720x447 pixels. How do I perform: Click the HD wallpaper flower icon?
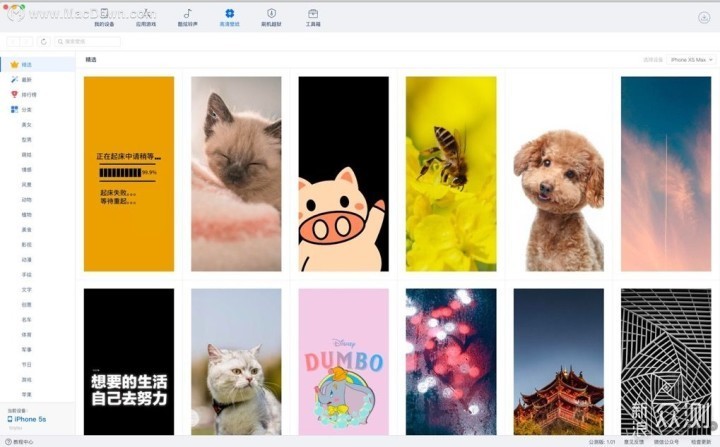[229, 17]
